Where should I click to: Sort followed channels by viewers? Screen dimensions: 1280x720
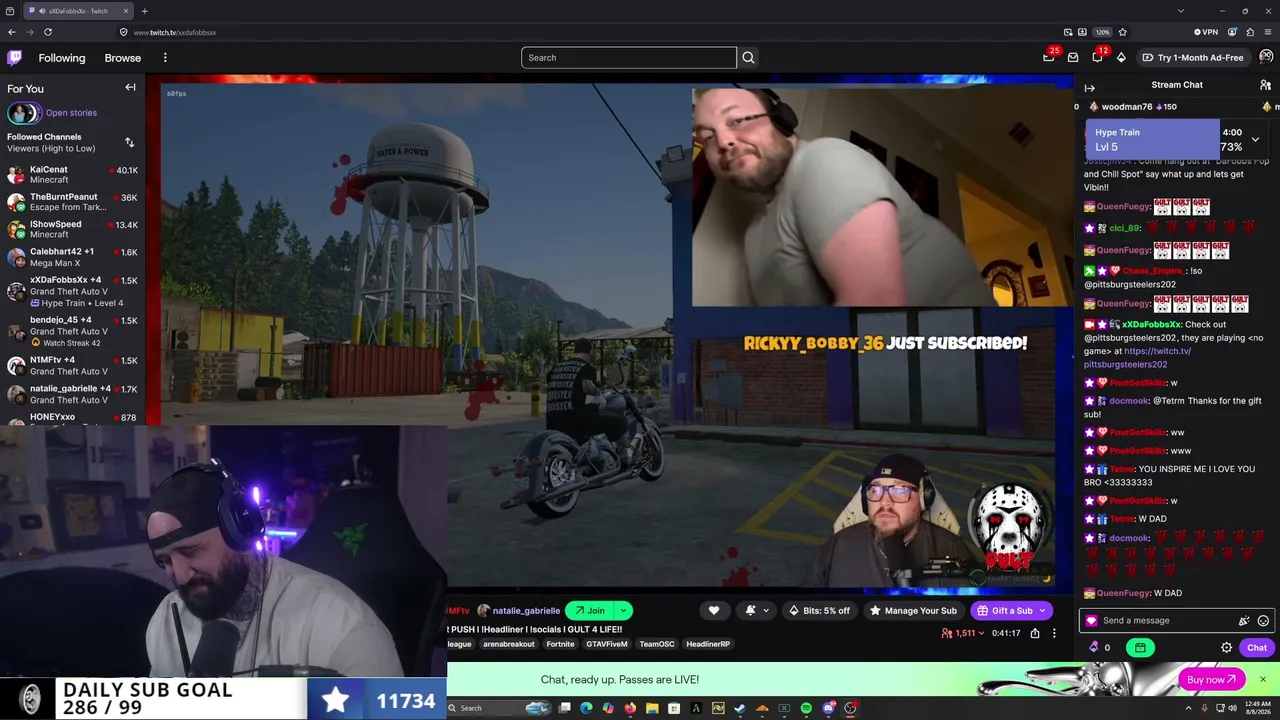(x=129, y=142)
